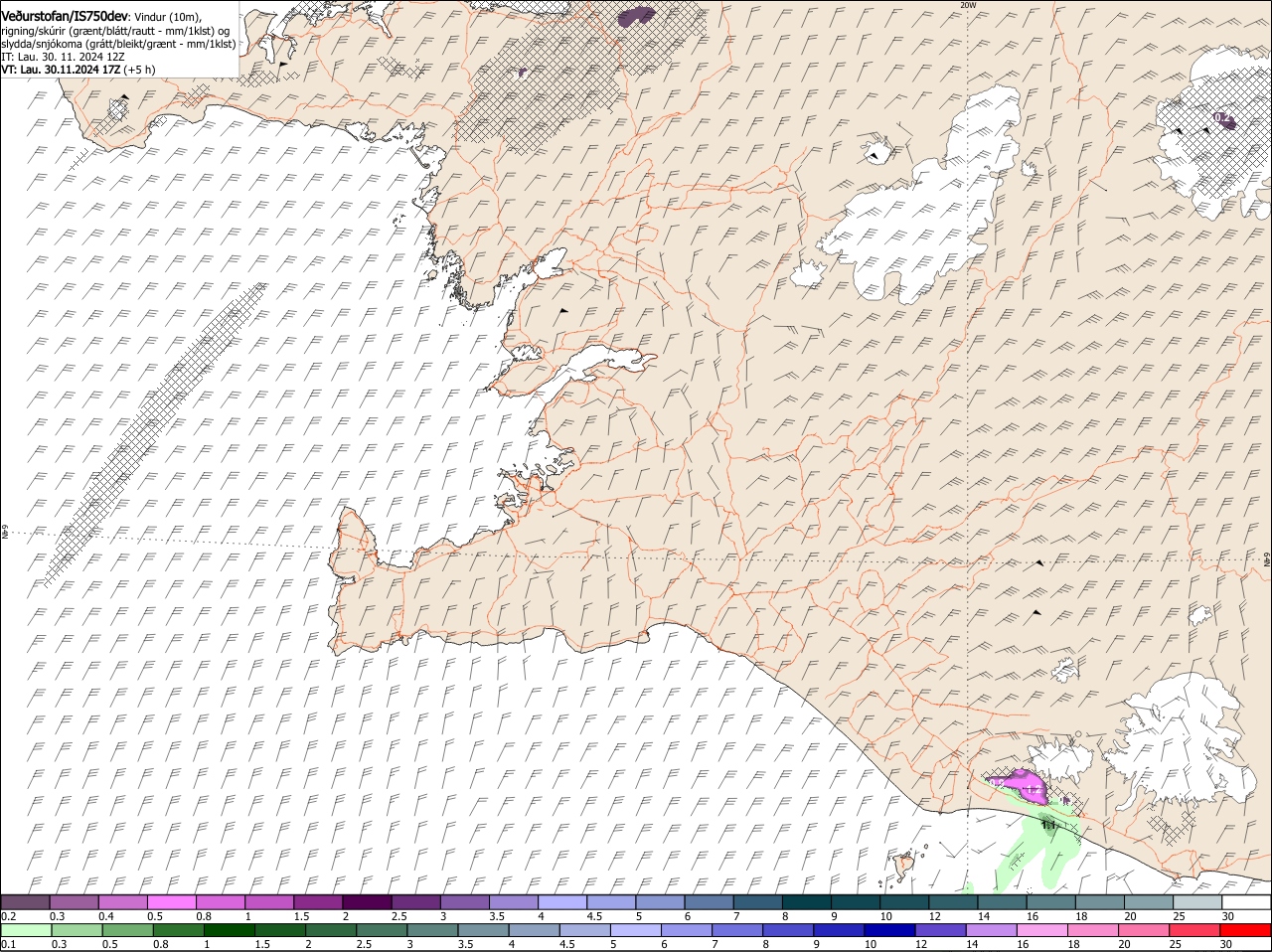Viewport: 1272px width, 952px height.
Task: Pick the light blue upper-row swatch labelled 4
Action: click(562, 902)
